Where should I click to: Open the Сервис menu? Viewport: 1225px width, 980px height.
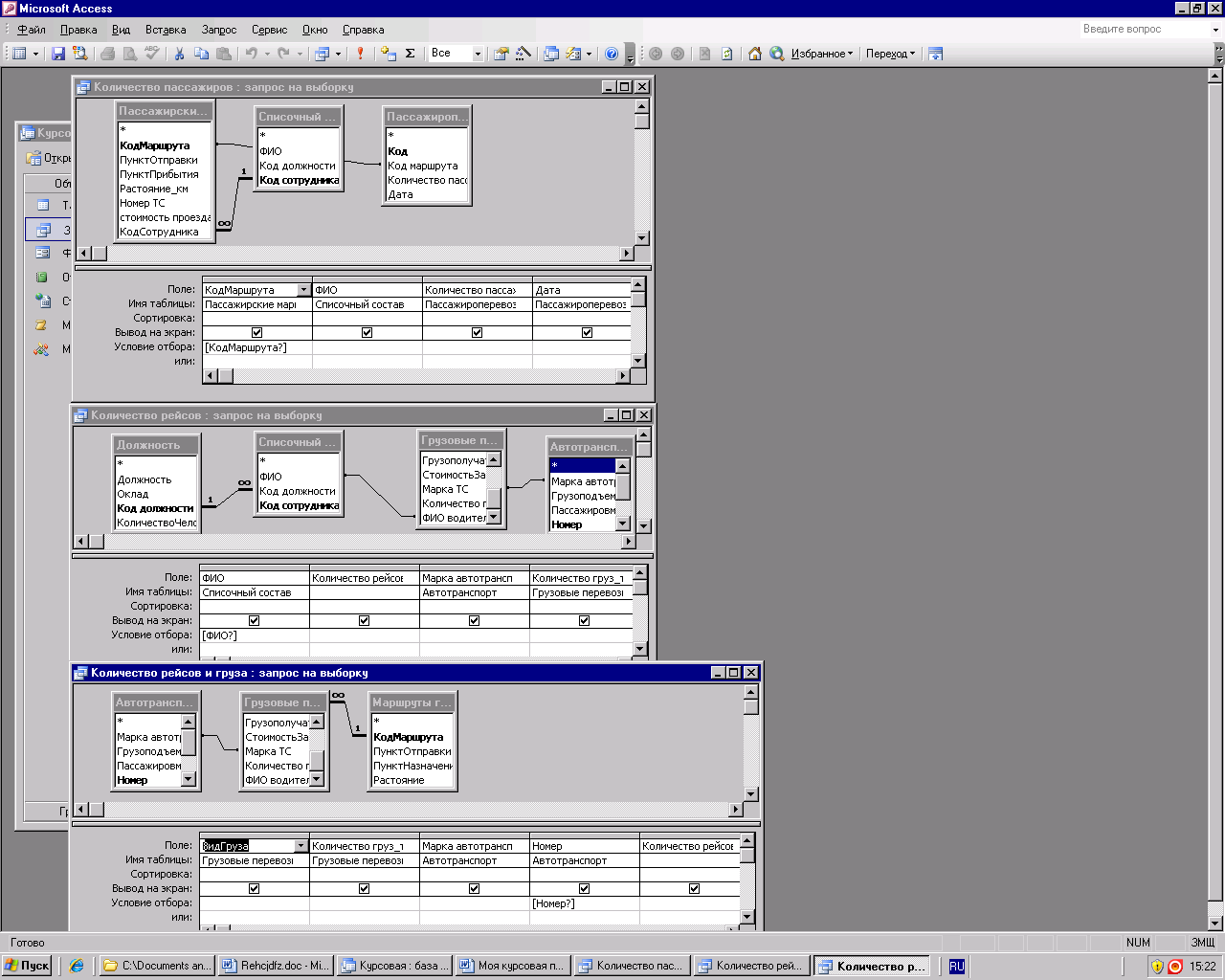pyautogui.click(x=269, y=30)
